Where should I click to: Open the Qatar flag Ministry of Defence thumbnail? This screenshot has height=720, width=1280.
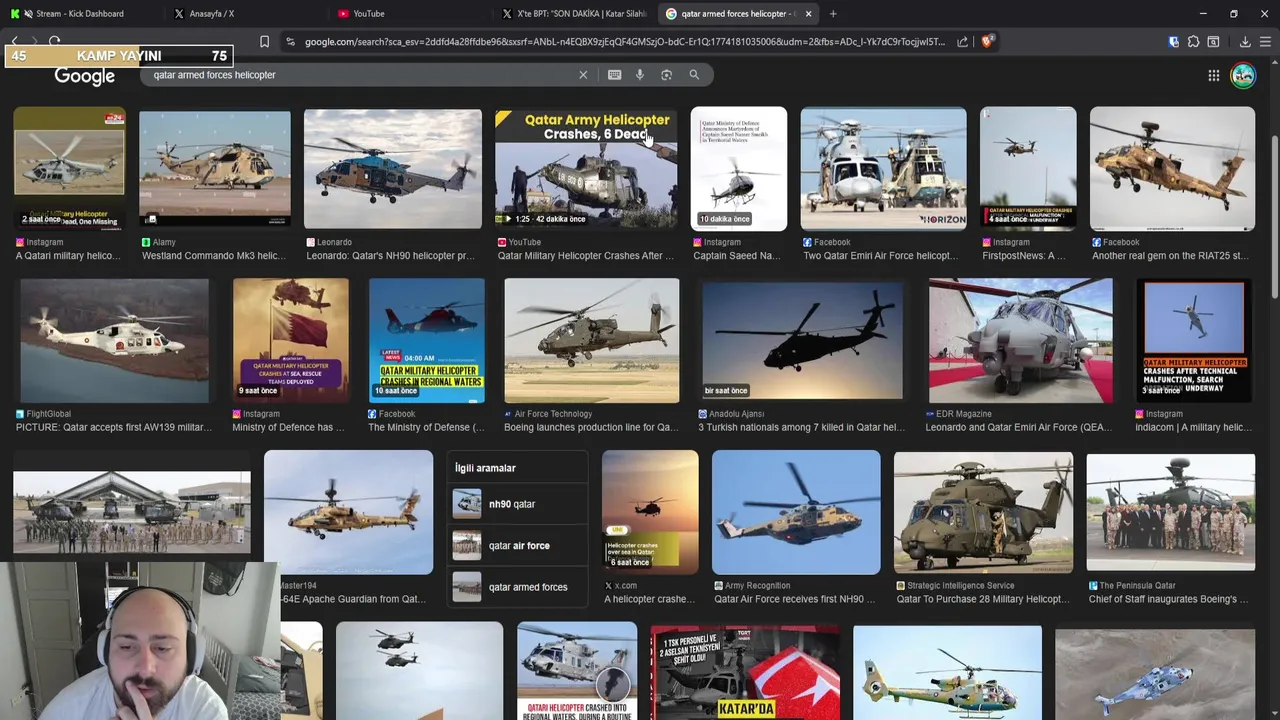pyautogui.click(x=290, y=340)
